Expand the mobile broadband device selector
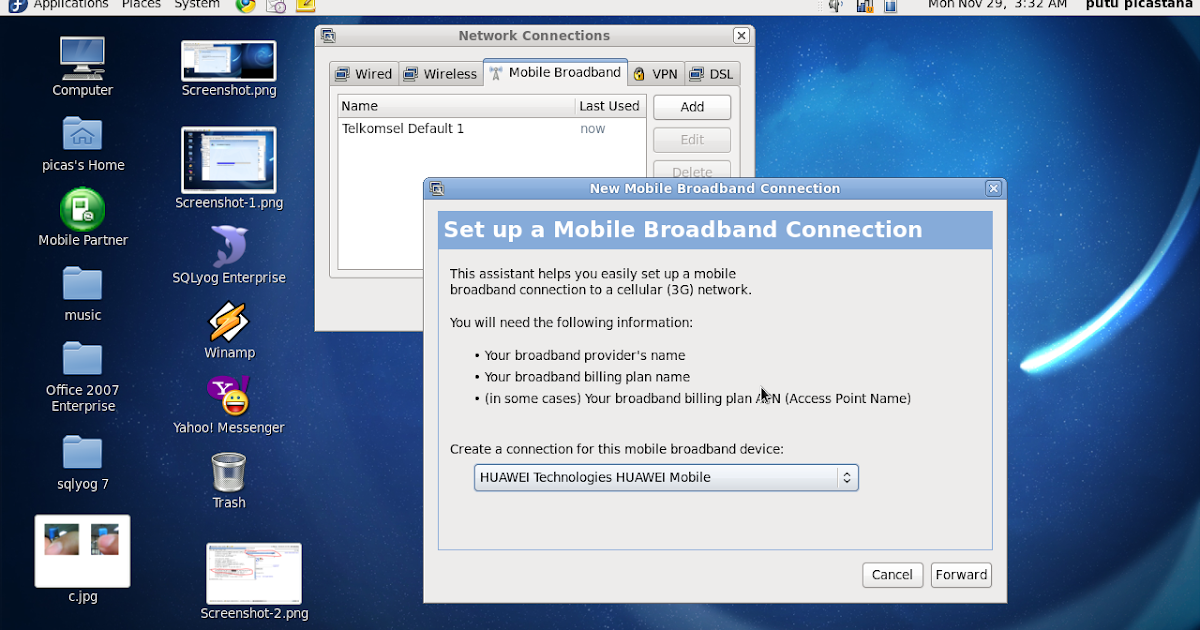The width and height of the screenshot is (1200, 630). pyautogui.click(x=847, y=477)
